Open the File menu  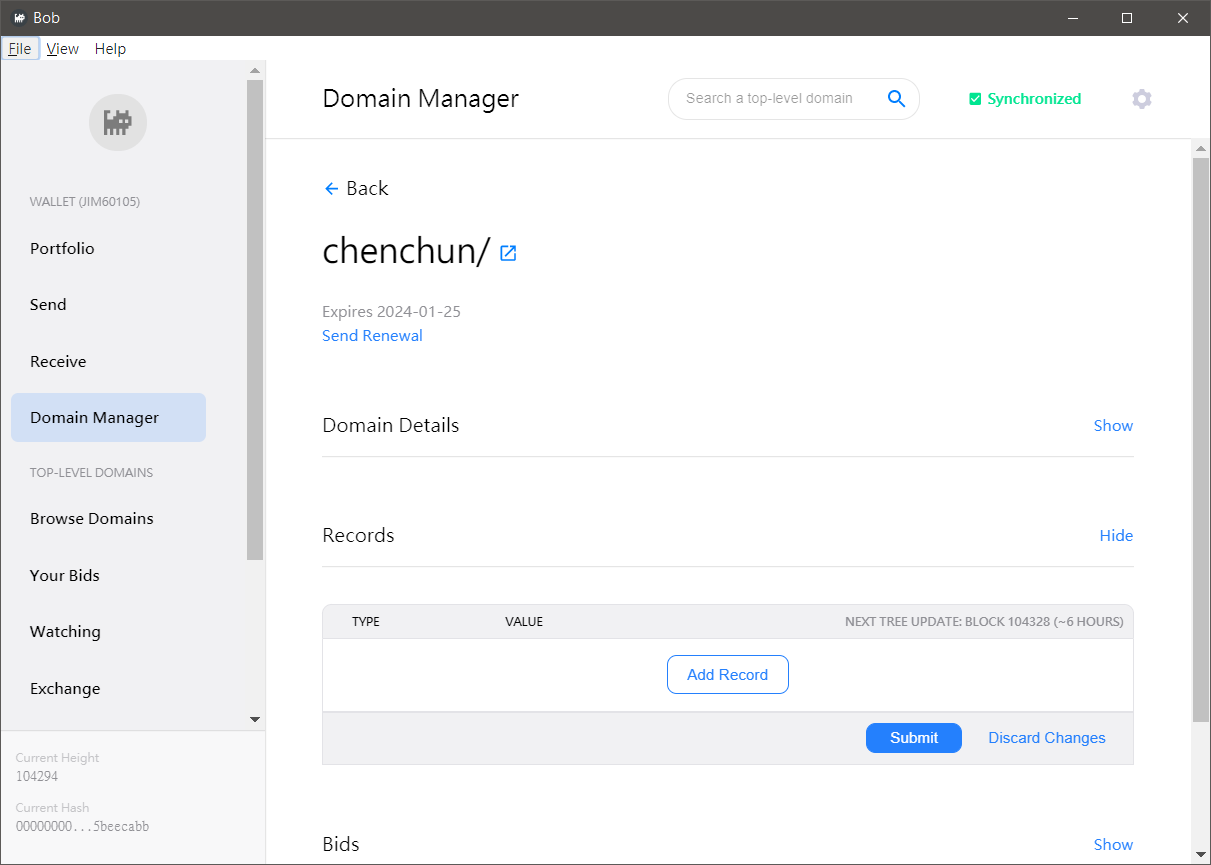point(20,49)
